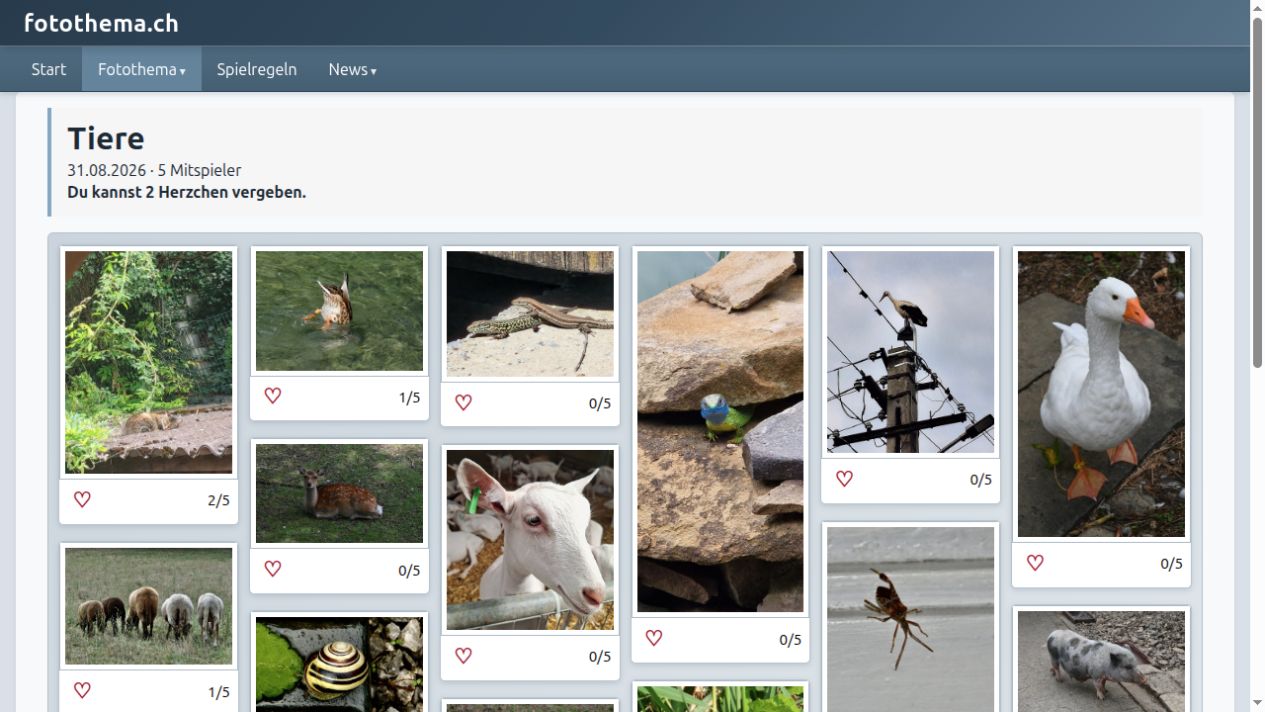This screenshot has height=712, width=1265.
Task: Open the Fotothema dropdown menu
Action: click(x=141, y=69)
